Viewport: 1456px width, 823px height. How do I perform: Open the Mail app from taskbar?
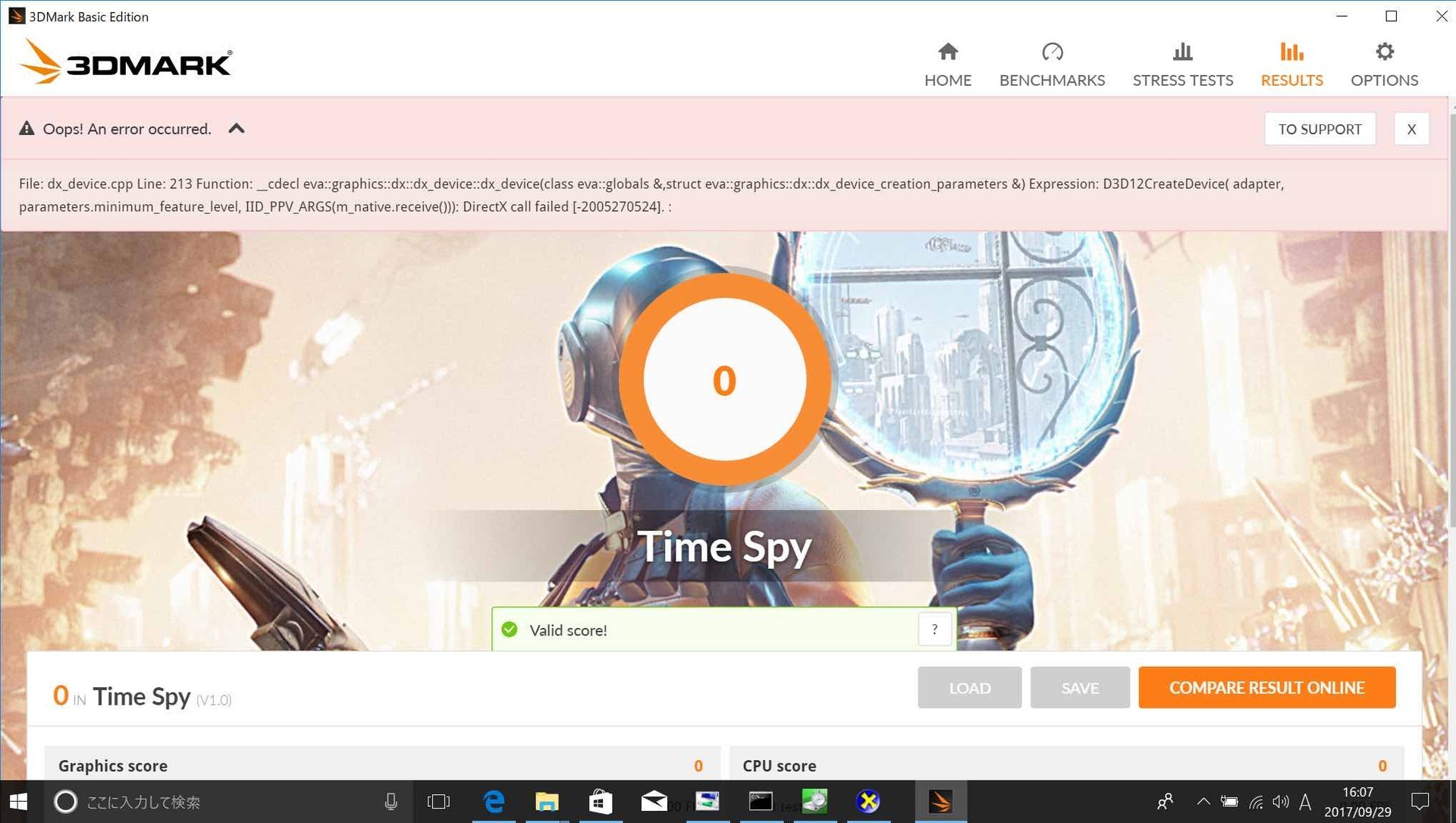pyautogui.click(x=654, y=801)
